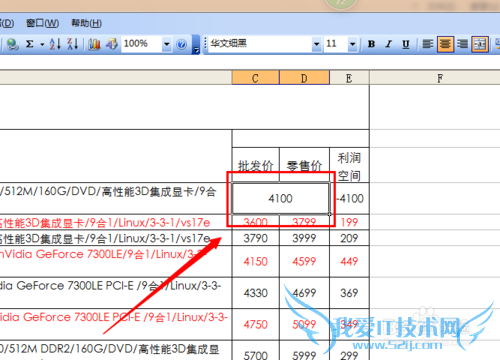Toggle bold formatting

(371, 44)
